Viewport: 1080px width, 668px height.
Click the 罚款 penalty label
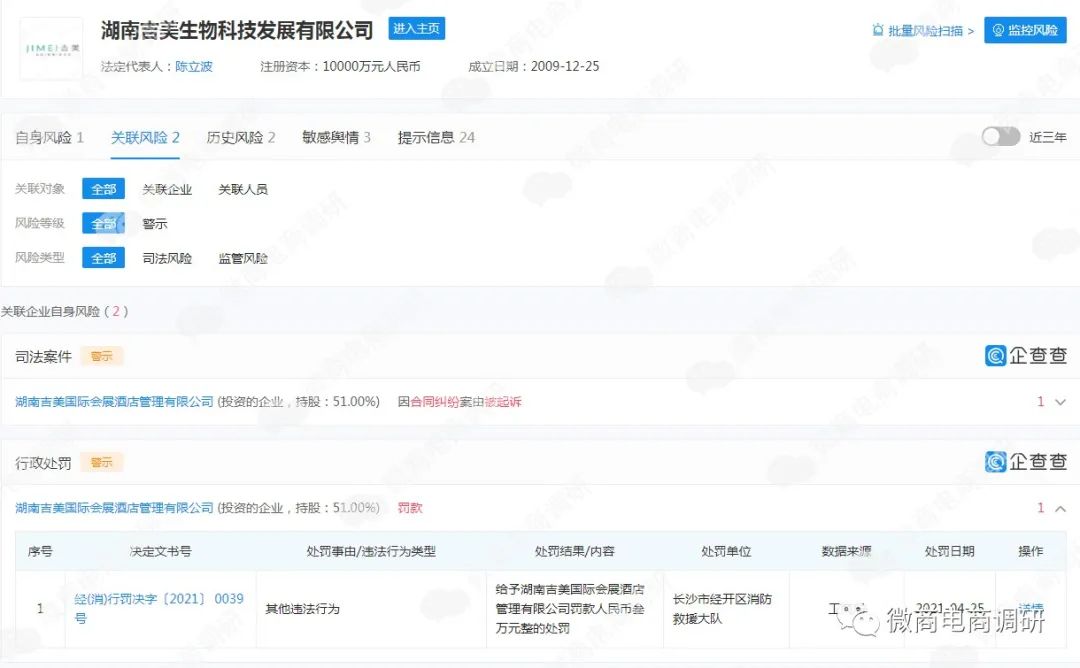[x=410, y=508]
